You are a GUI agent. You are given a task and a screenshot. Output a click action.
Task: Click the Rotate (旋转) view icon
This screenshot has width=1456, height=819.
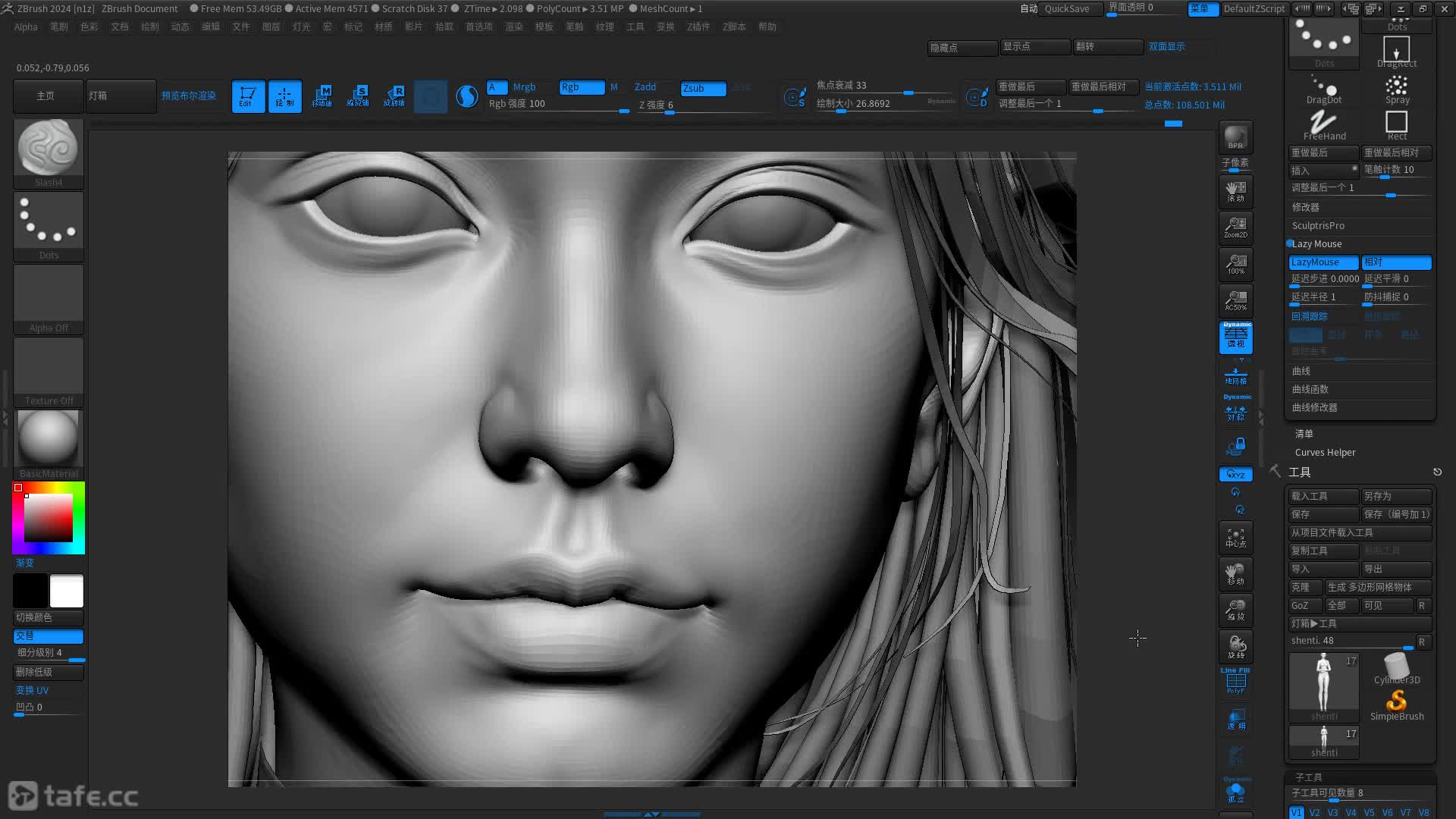click(x=1235, y=647)
